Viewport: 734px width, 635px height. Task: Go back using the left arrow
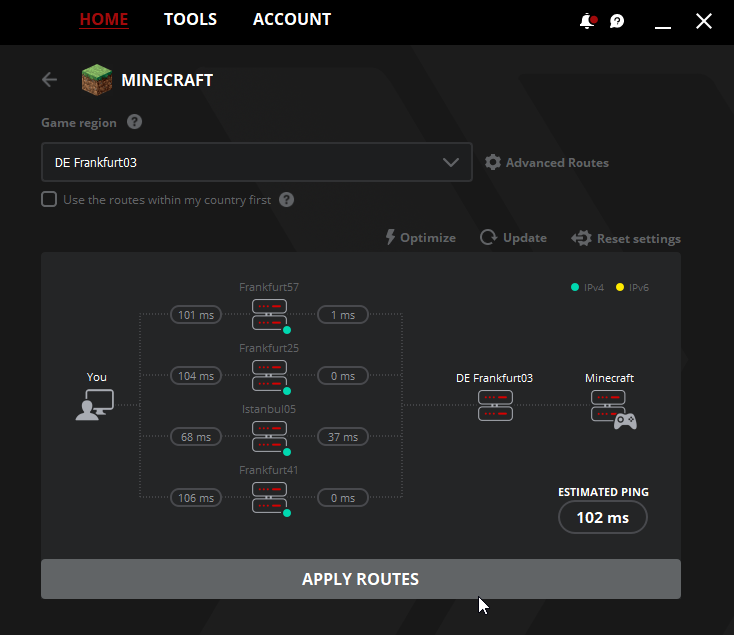tap(49, 80)
